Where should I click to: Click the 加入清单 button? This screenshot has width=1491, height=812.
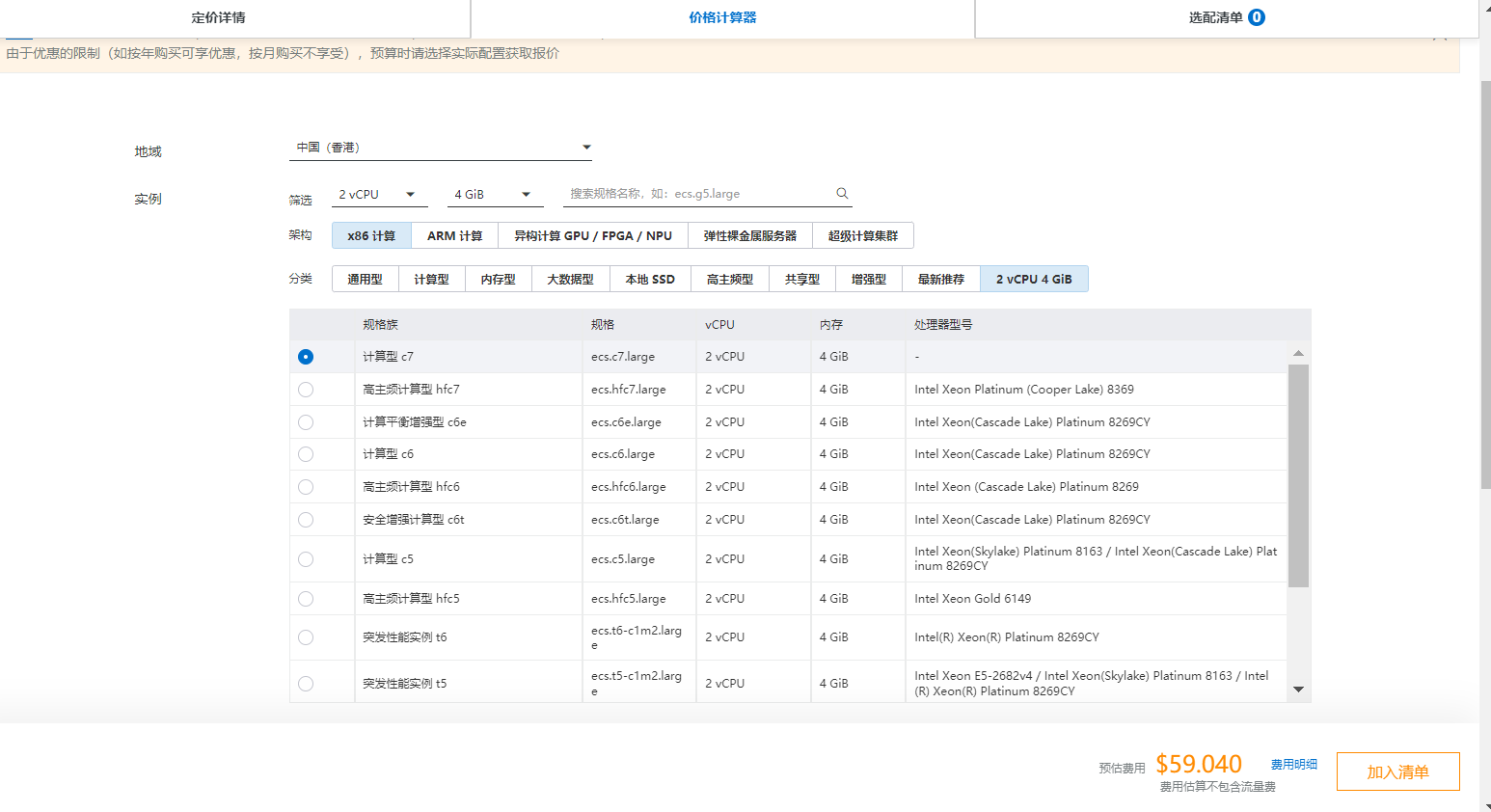(x=1398, y=771)
